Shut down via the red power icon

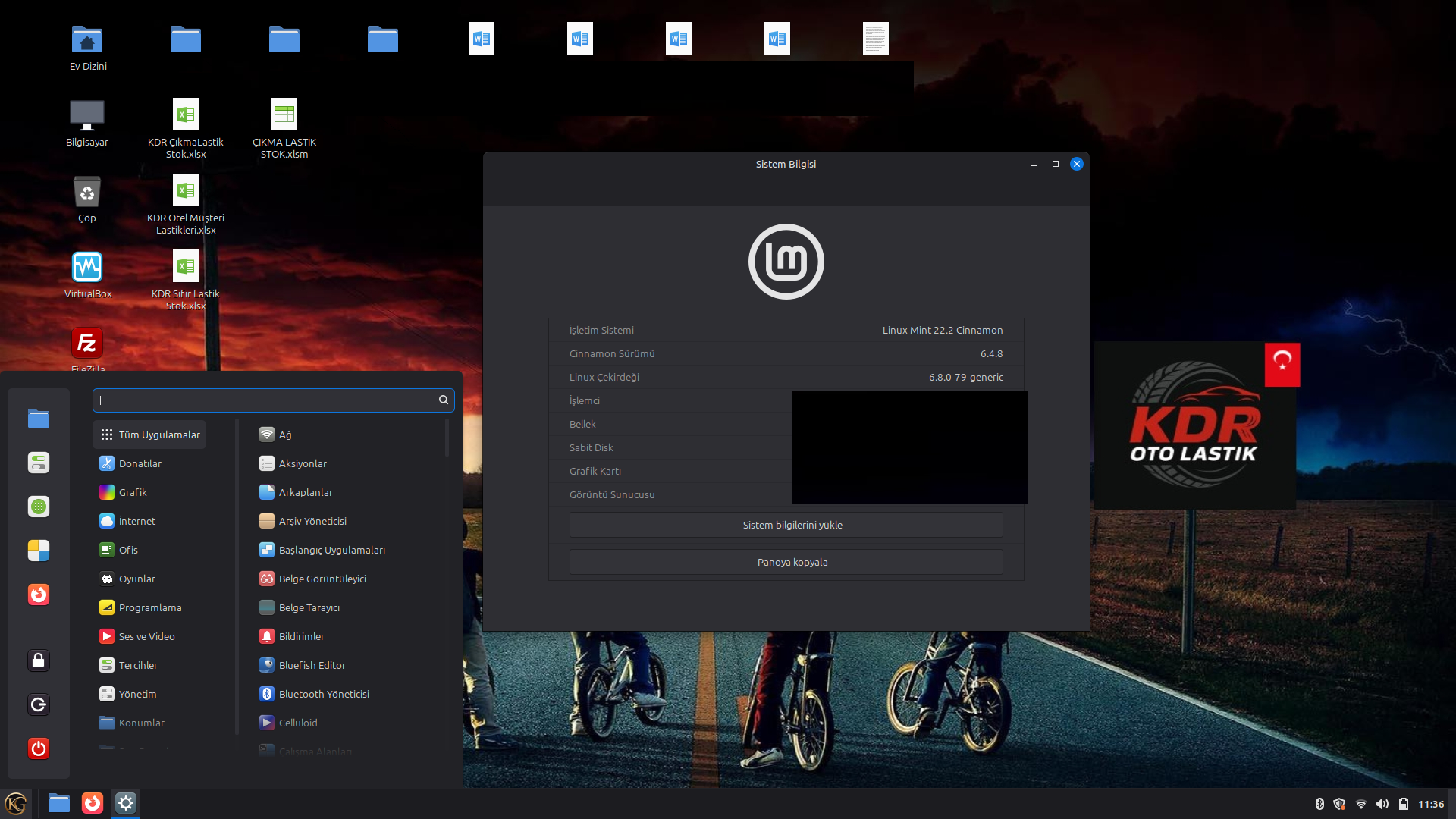coord(38,748)
